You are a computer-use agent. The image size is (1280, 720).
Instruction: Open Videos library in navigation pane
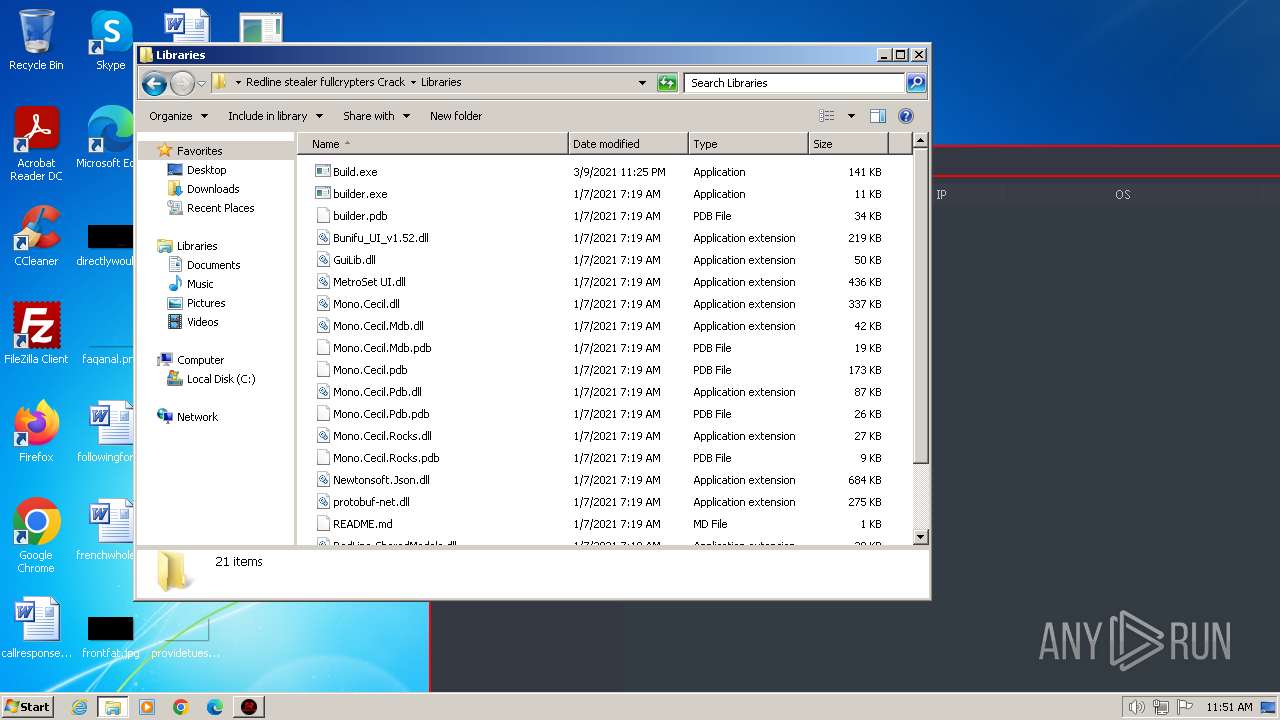coord(202,322)
